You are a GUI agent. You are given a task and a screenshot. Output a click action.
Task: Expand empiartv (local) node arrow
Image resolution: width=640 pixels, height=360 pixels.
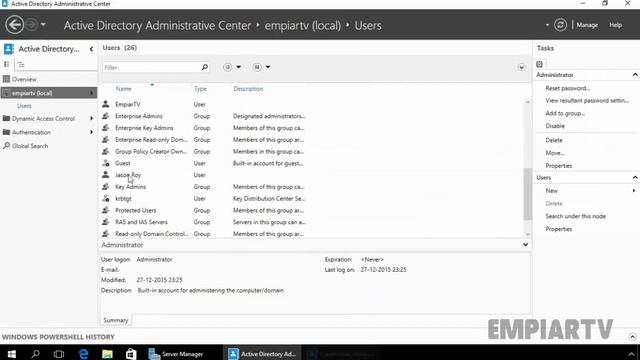pyautogui.click(x=91, y=93)
